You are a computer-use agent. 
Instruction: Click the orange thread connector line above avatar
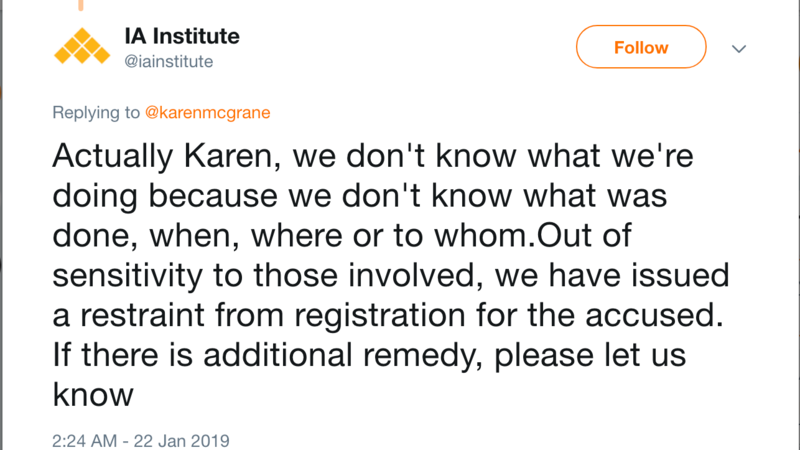[81, 5]
